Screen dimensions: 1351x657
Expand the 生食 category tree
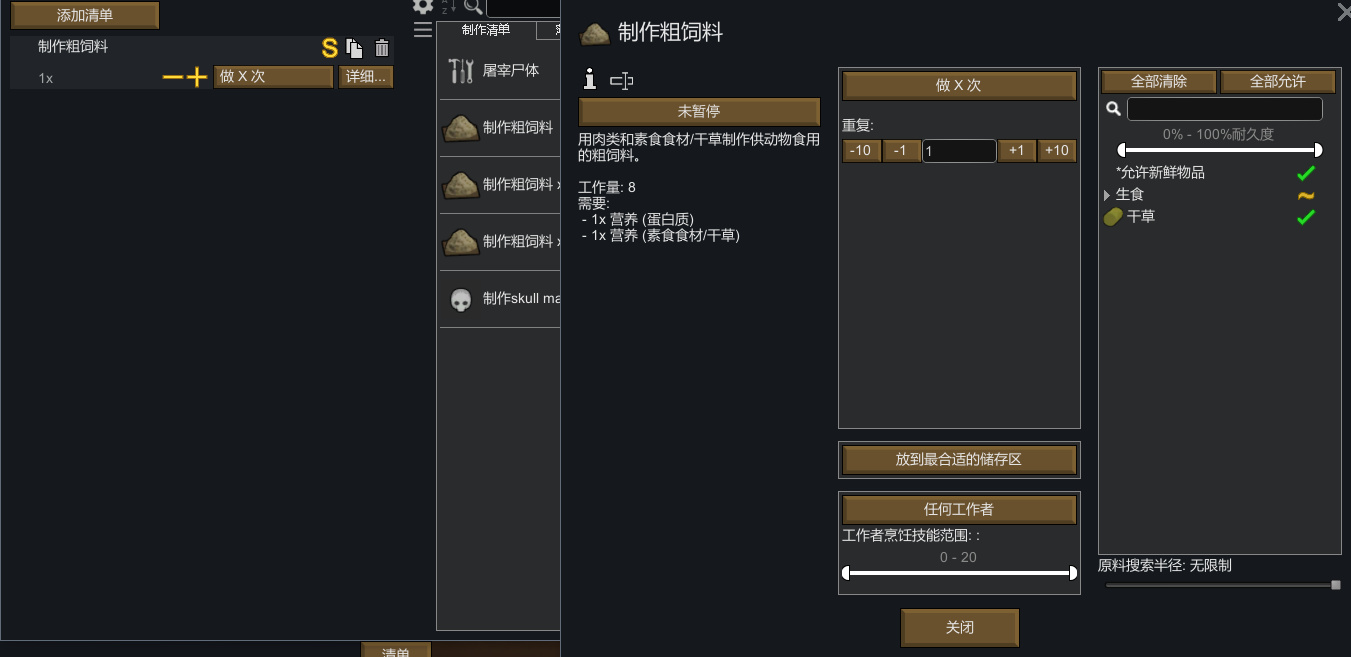click(1107, 195)
